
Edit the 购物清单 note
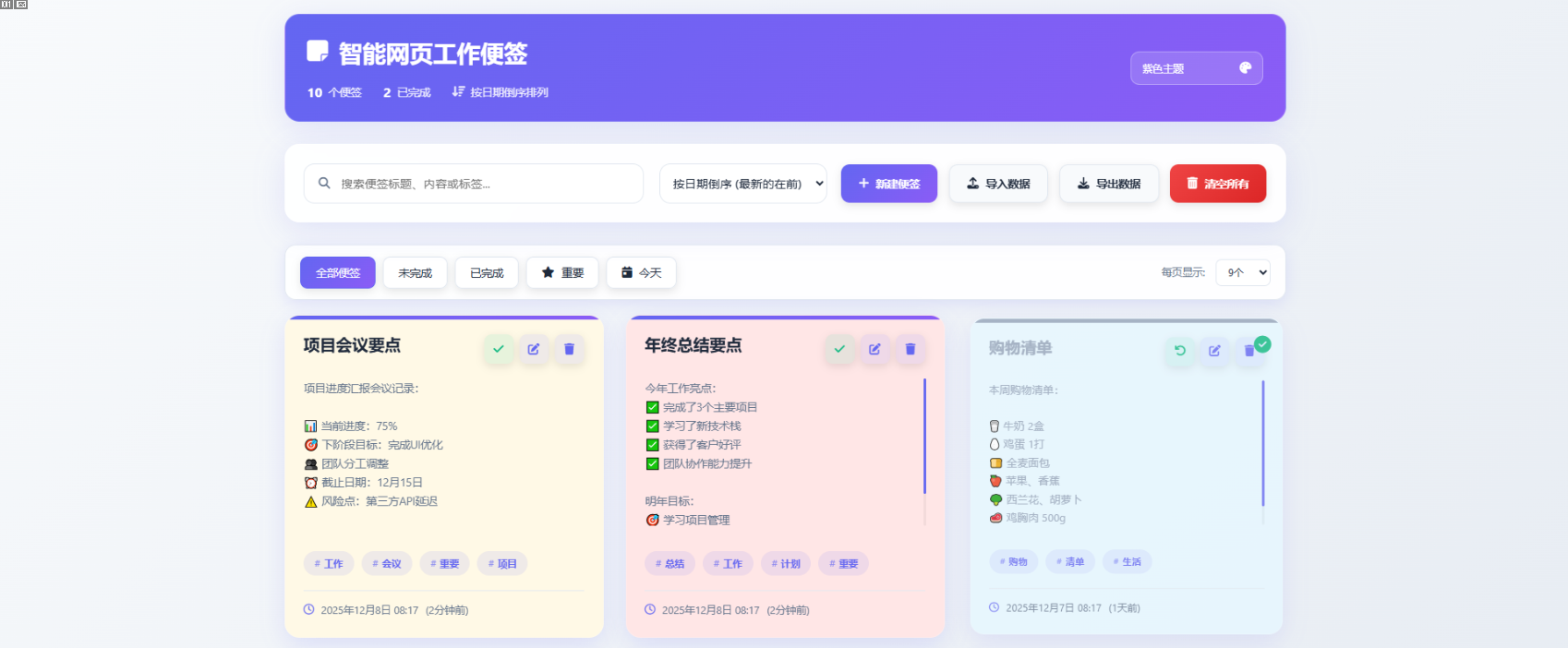[1214, 351]
